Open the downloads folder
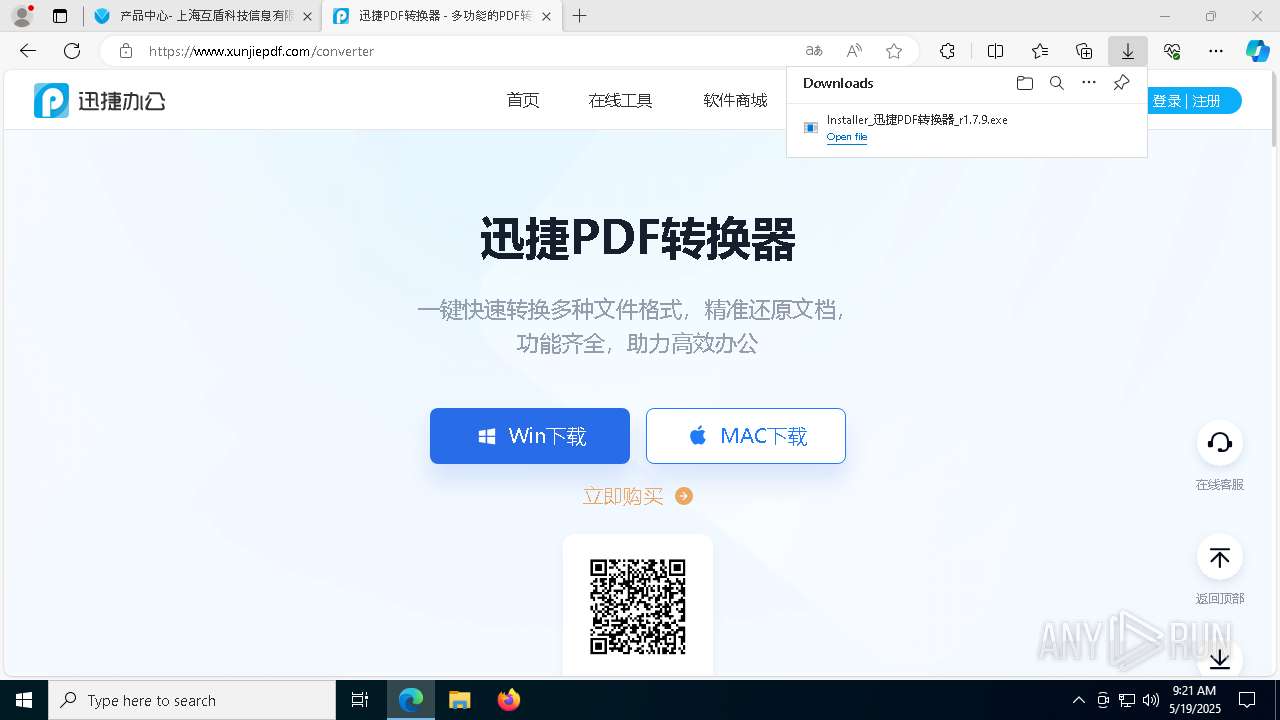1280x720 pixels. point(1025,83)
